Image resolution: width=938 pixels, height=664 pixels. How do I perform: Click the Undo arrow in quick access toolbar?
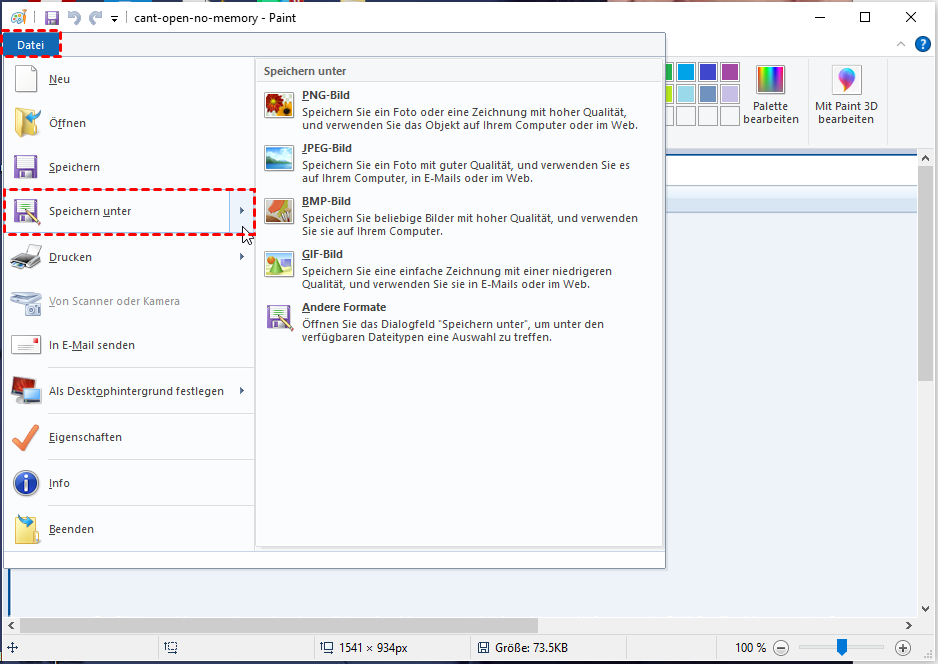(x=74, y=17)
